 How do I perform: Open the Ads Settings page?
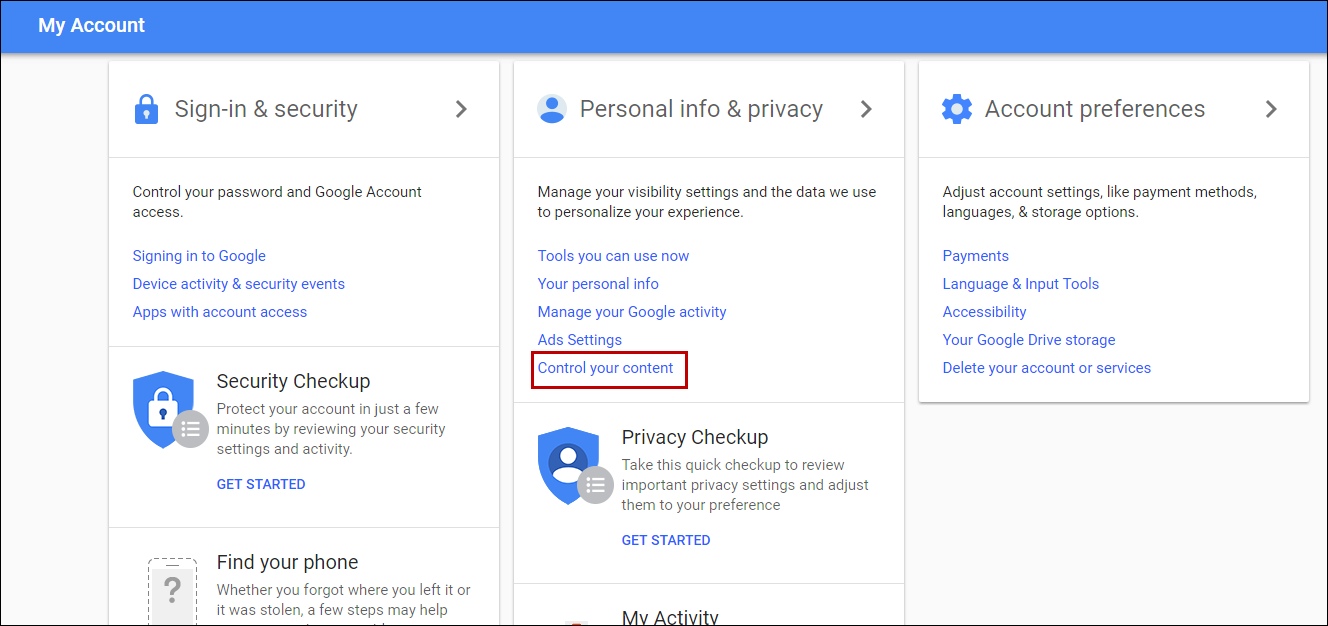(x=579, y=339)
